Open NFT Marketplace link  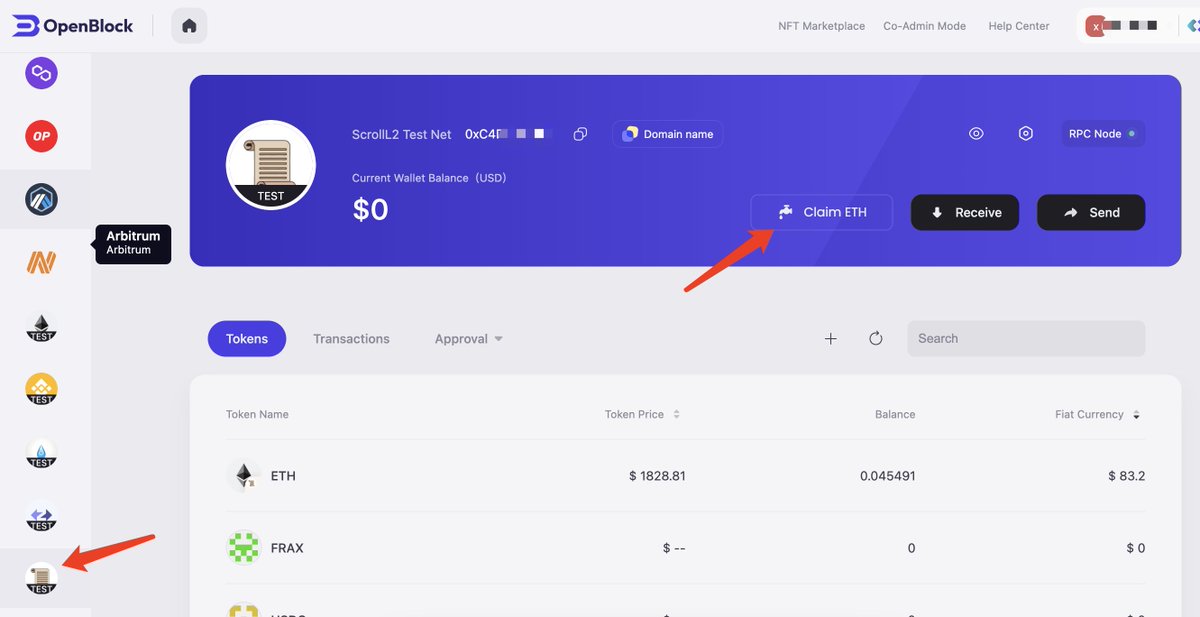[821, 26]
